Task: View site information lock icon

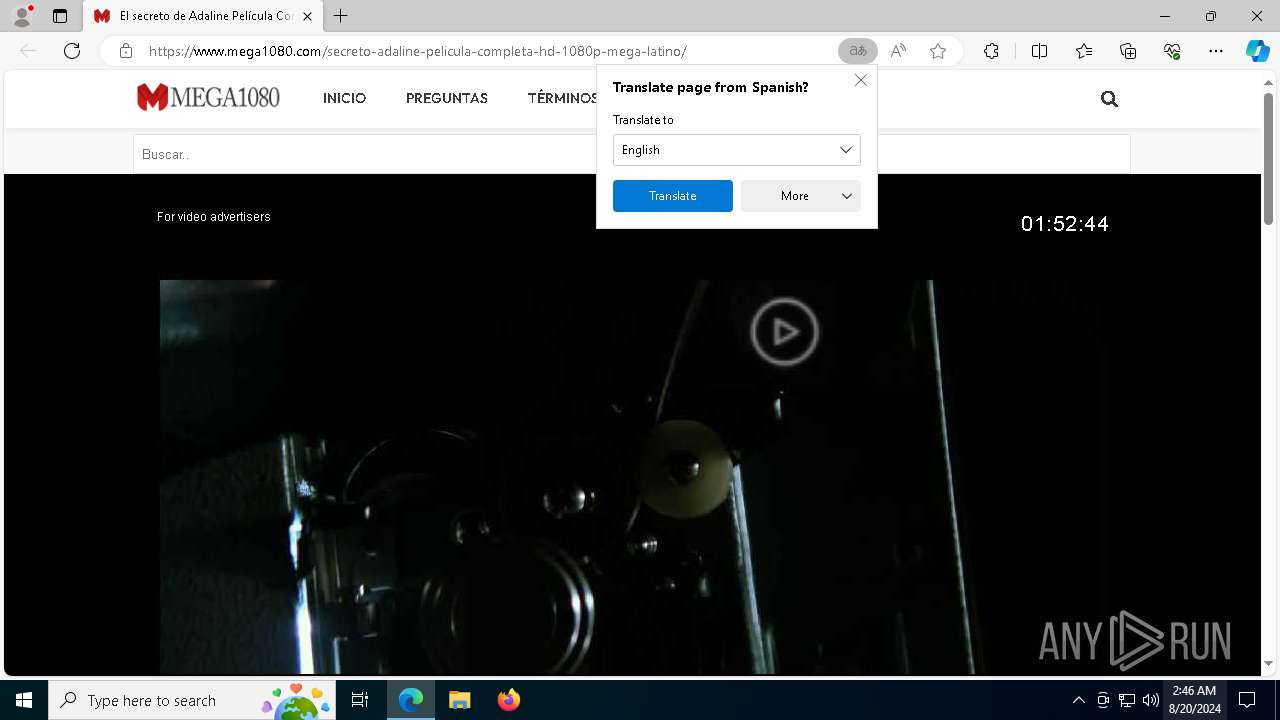Action: coord(126,51)
